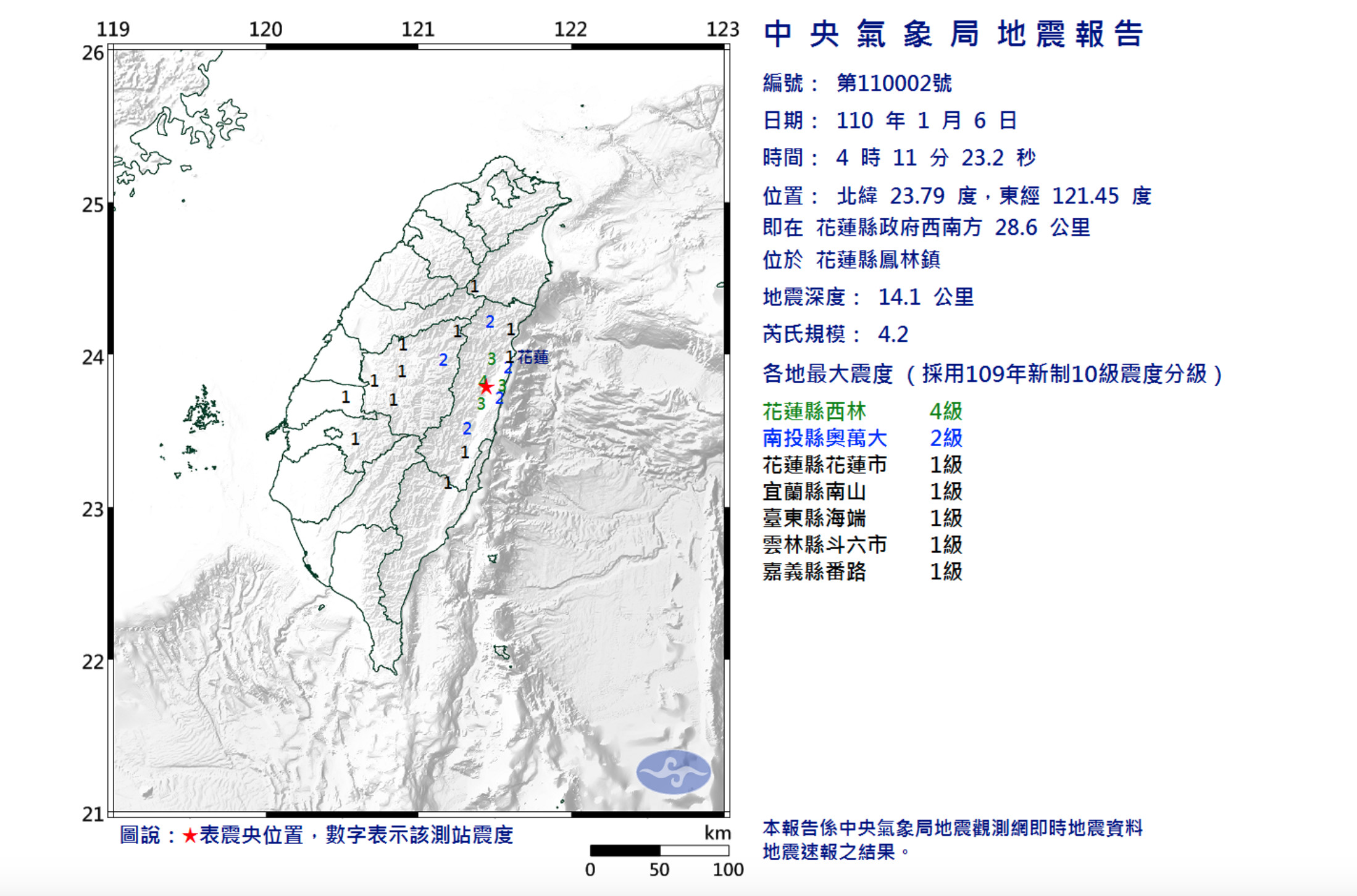Click the blue weather bureau logo on the map
Screen dimensions: 1357x896
pyautogui.click(x=673, y=772)
